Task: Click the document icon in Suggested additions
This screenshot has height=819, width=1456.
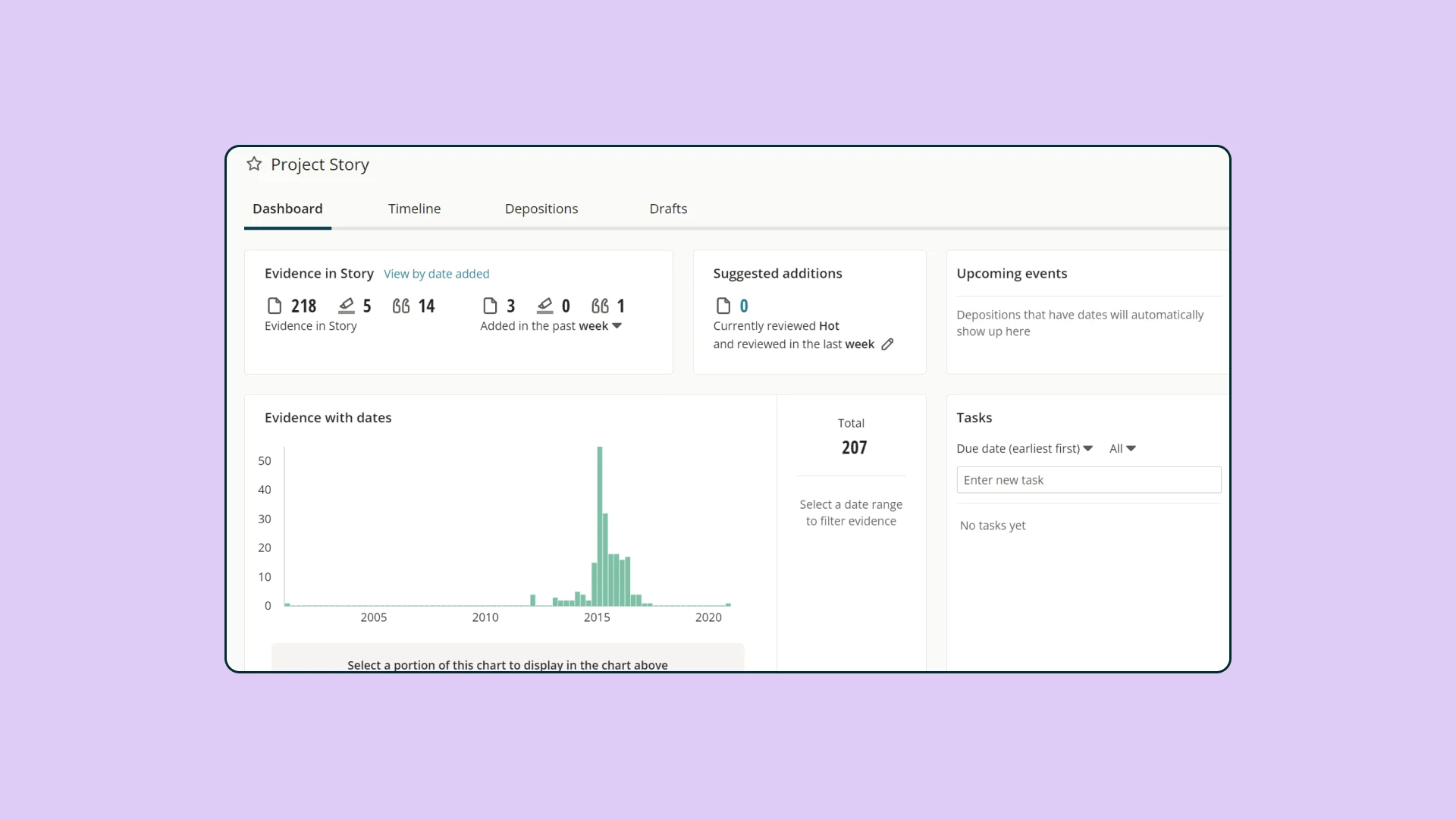Action: 723,306
